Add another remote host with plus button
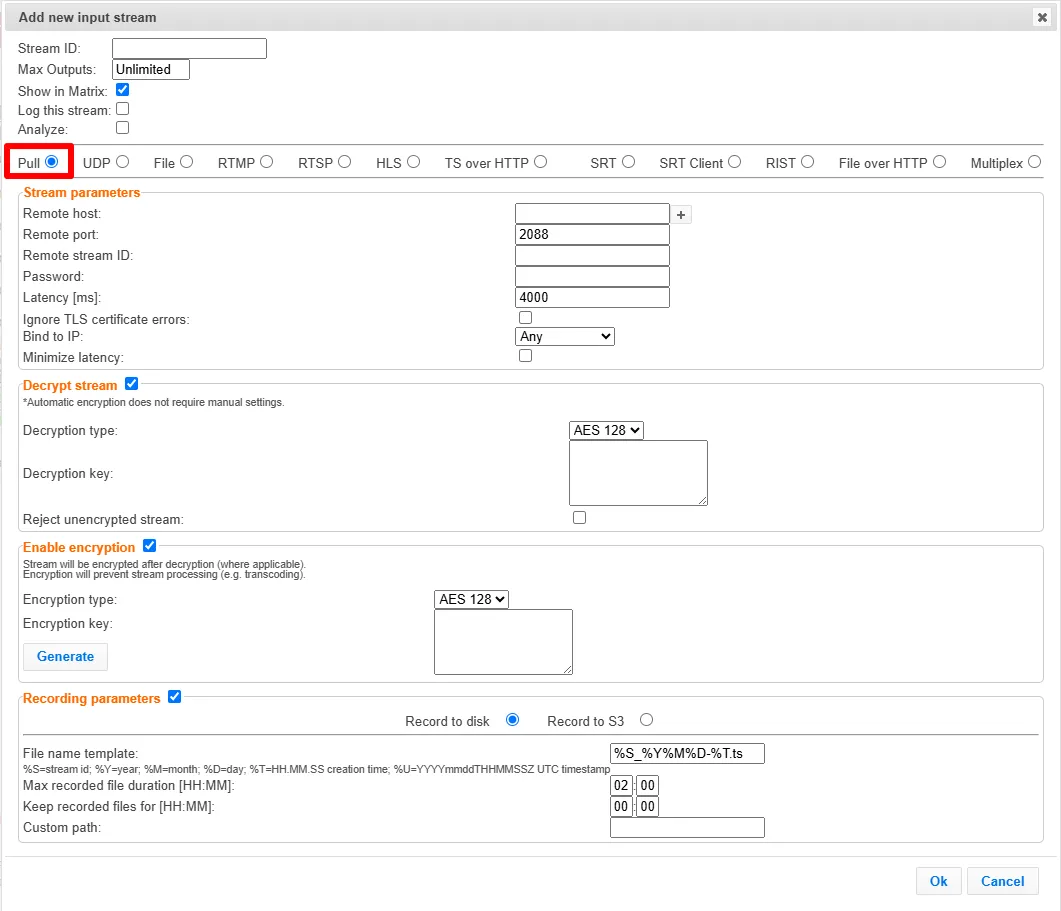The height and width of the screenshot is (911, 1061). pyautogui.click(x=681, y=215)
